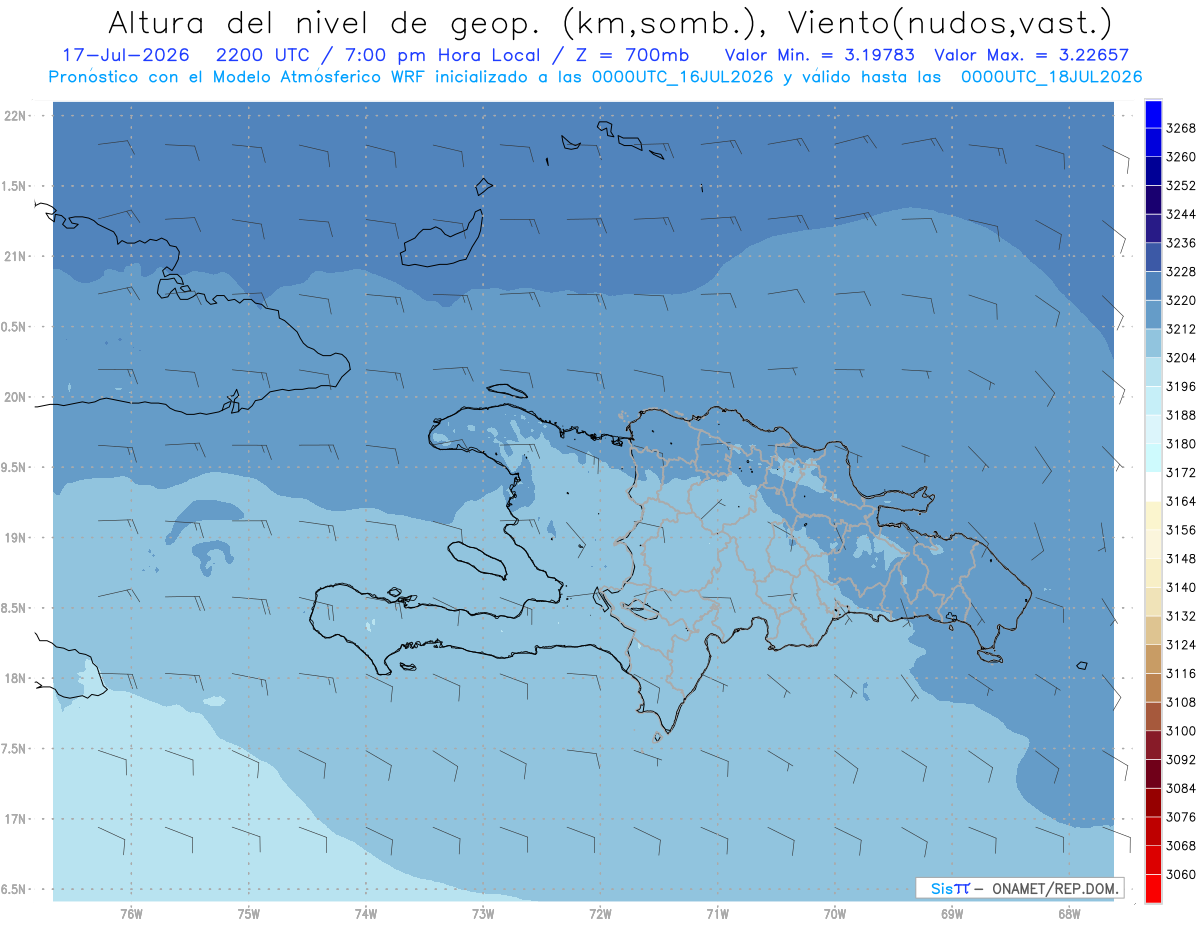Click the longitude axis label '71W'

pos(717,914)
